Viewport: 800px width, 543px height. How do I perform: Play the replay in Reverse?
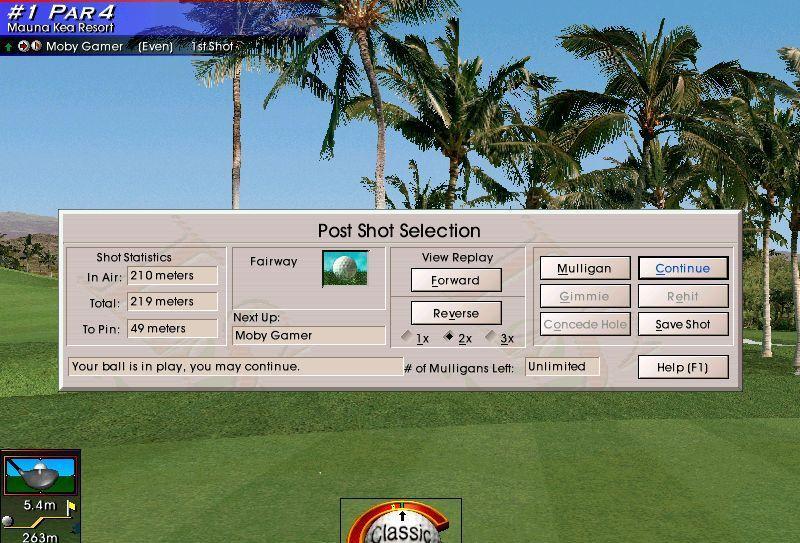click(x=455, y=314)
